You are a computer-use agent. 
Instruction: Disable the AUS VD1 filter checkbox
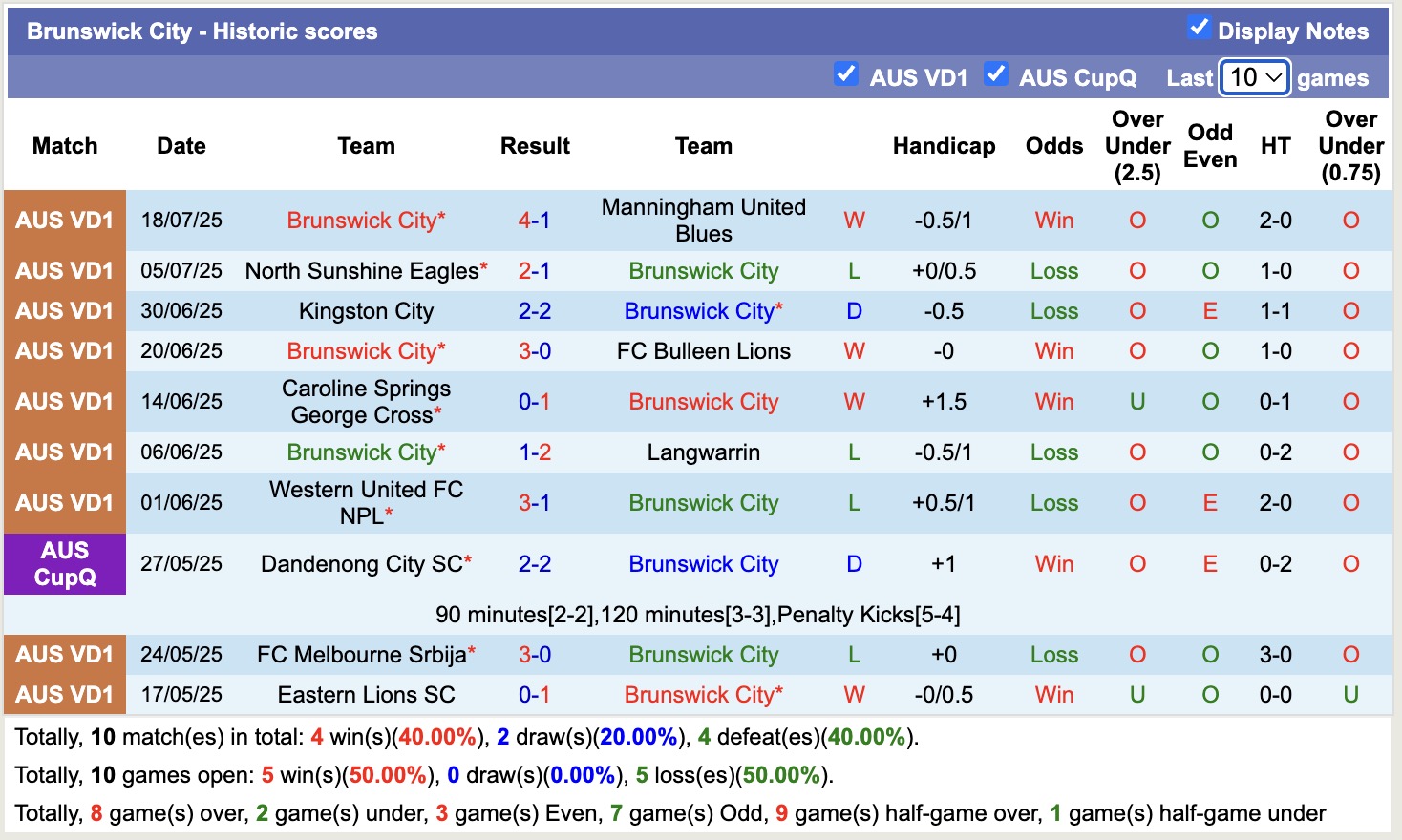(846, 73)
